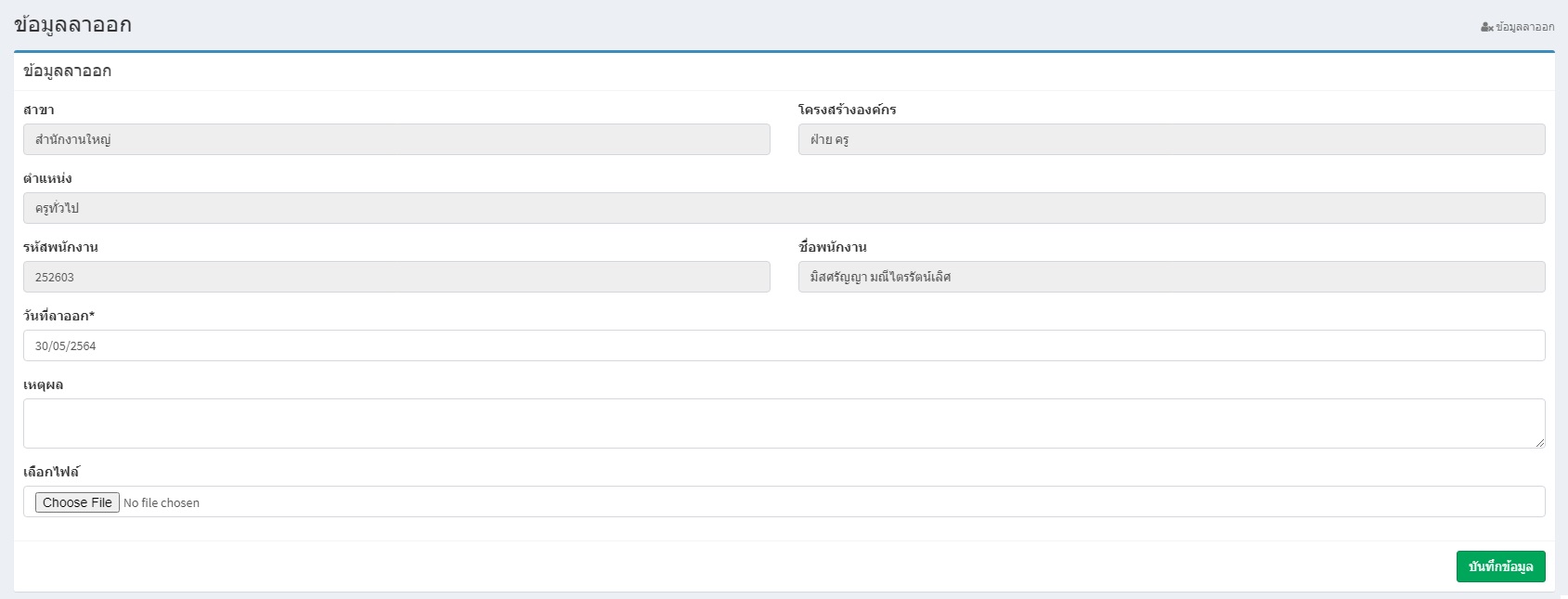Click the รหัสพนักงาน label
Image resolution: width=1568 pixels, height=599 pixels.
(x=60, y=247)
